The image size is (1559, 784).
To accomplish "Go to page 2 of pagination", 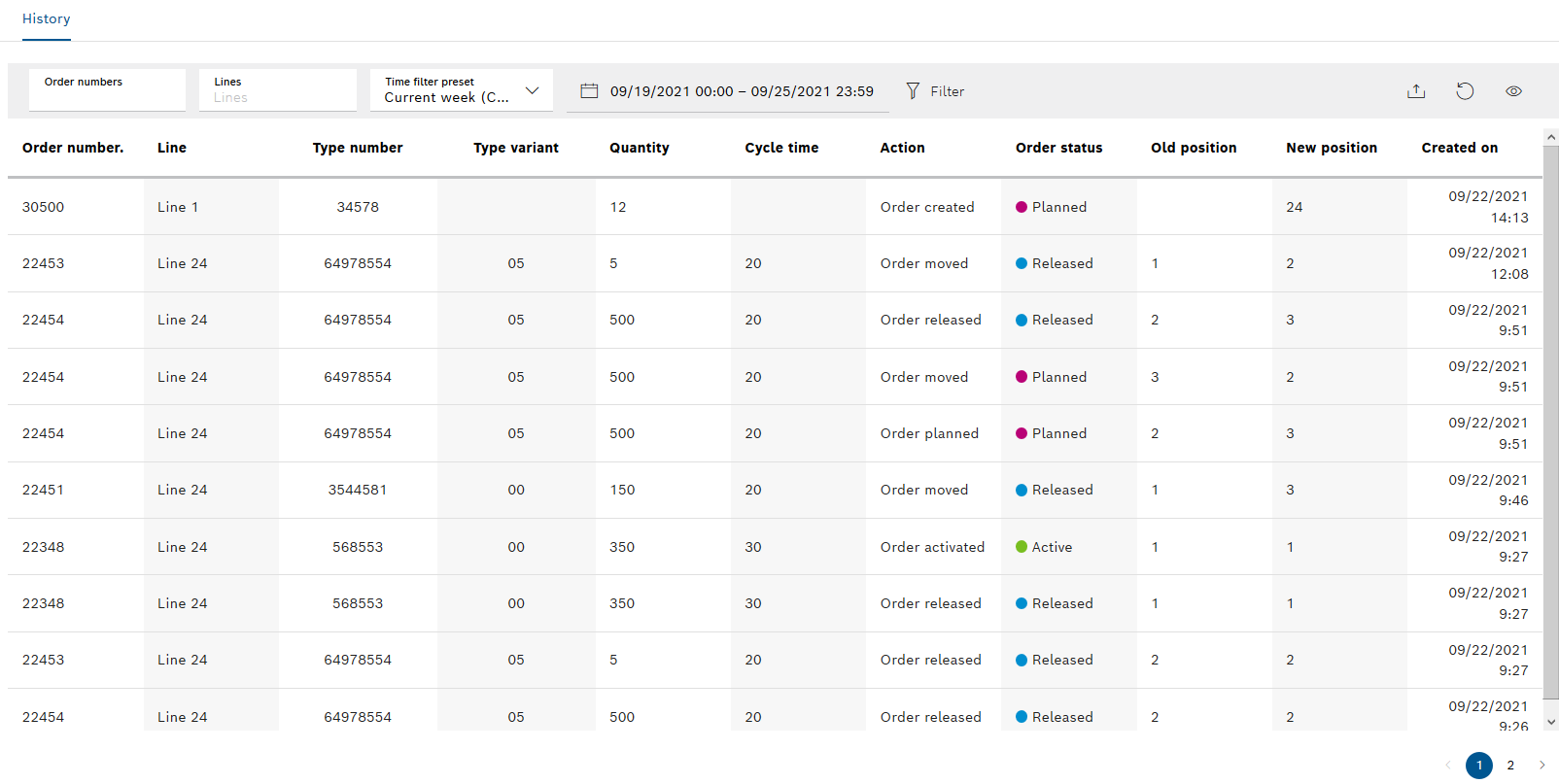I will 1510,766.
